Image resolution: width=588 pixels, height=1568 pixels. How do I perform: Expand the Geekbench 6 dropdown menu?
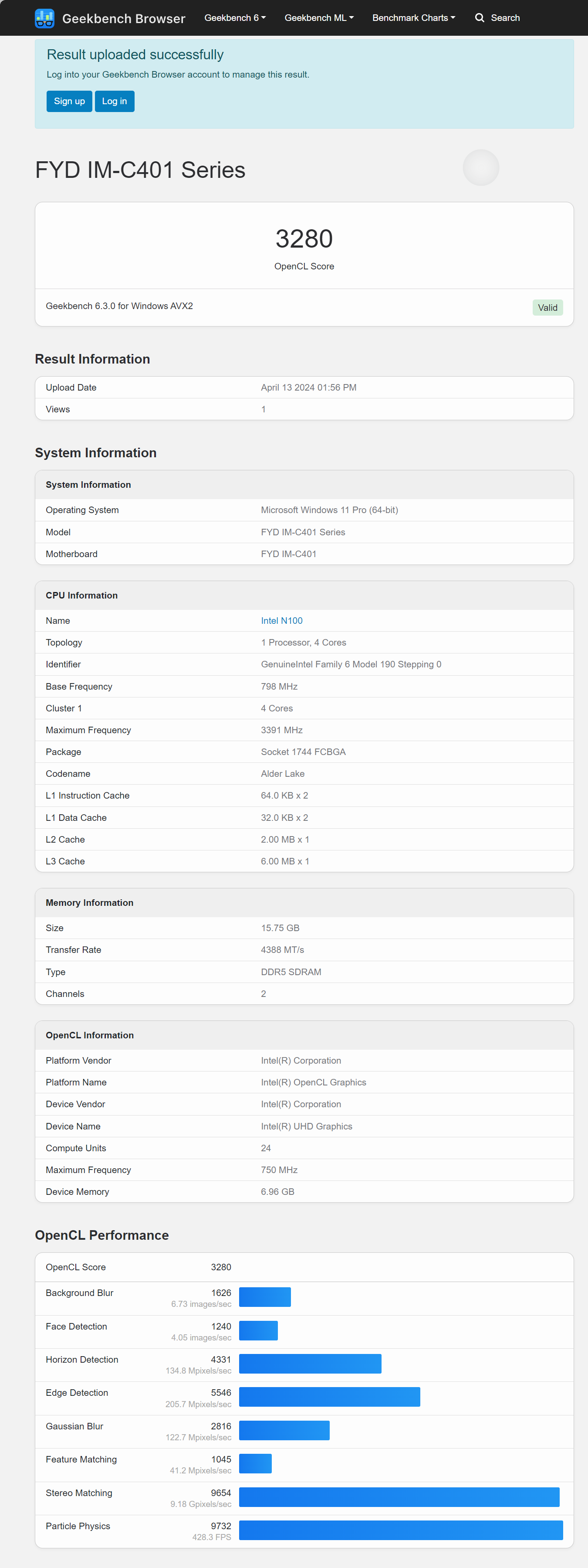pos(235,17)
